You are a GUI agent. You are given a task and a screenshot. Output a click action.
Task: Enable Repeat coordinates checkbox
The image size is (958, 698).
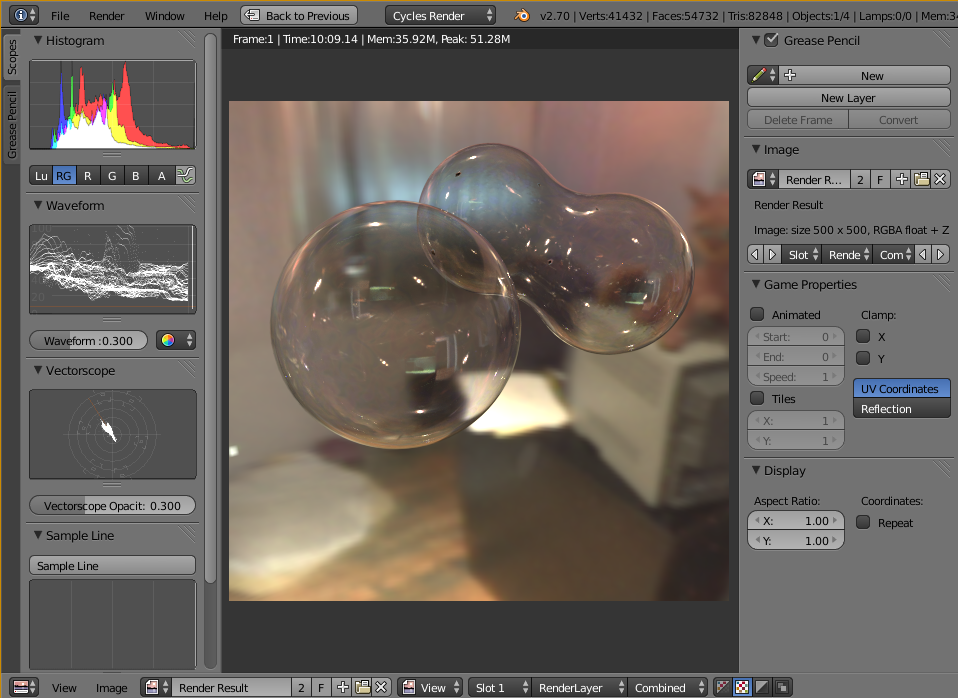[x=863, y=522]
